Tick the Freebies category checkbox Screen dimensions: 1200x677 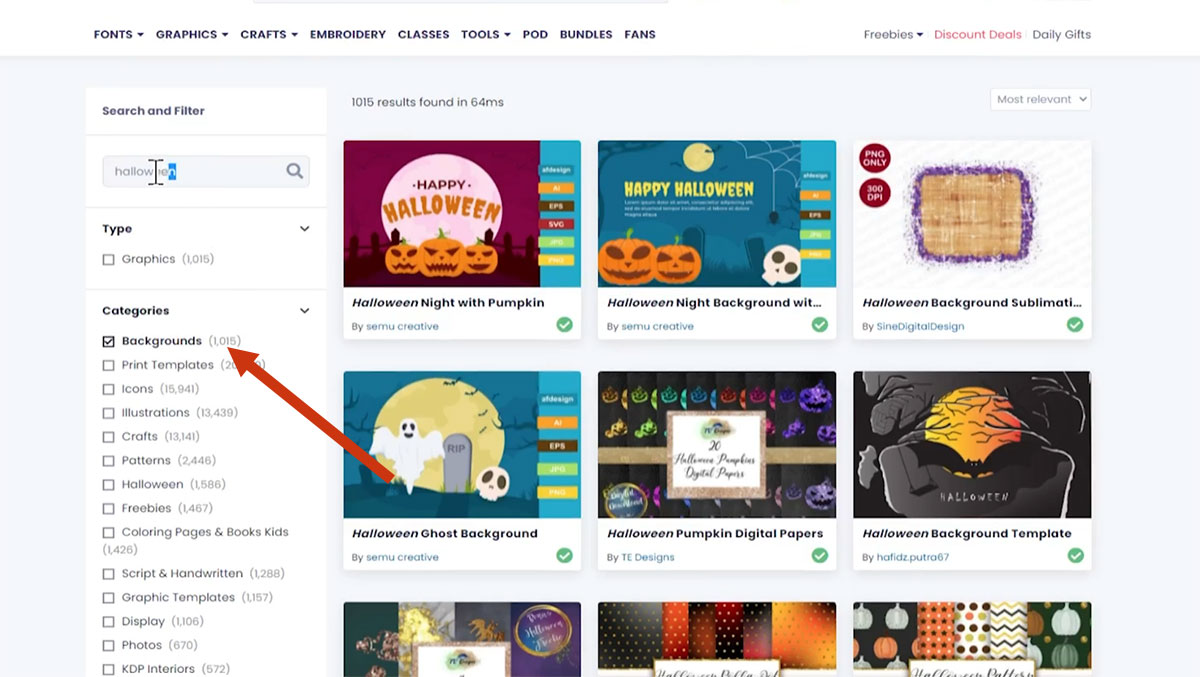click(x=108, y=509)
